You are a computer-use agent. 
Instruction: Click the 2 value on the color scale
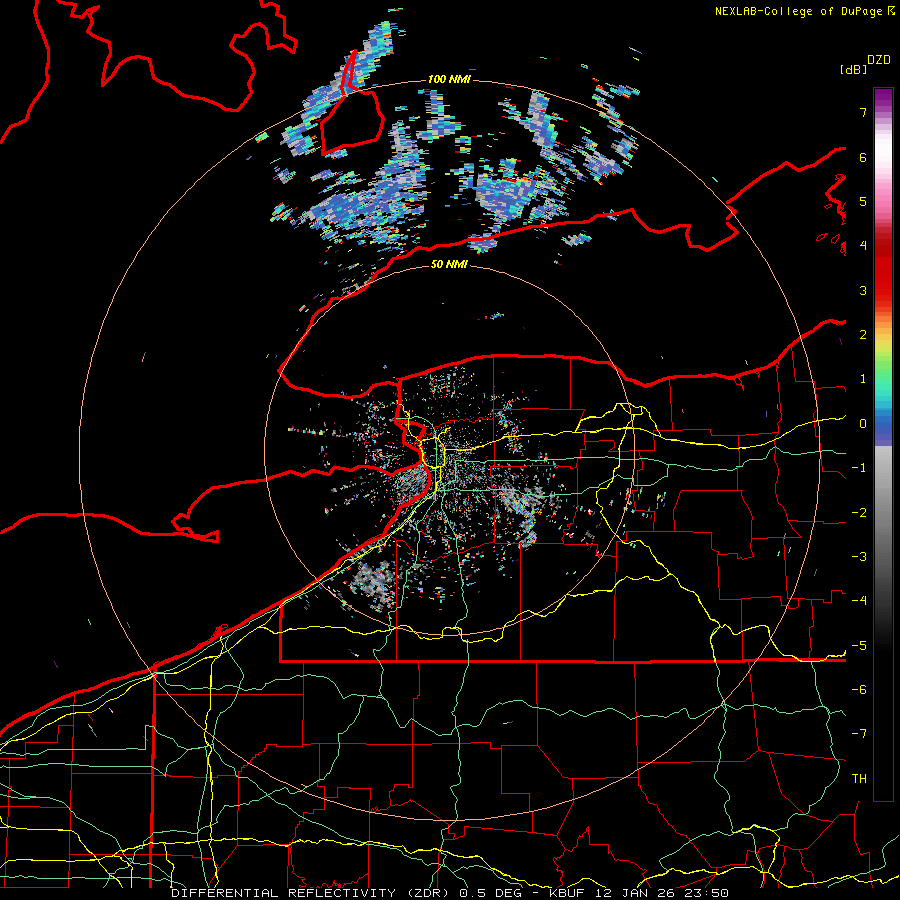pyautogui.click(x=863, y=335)
